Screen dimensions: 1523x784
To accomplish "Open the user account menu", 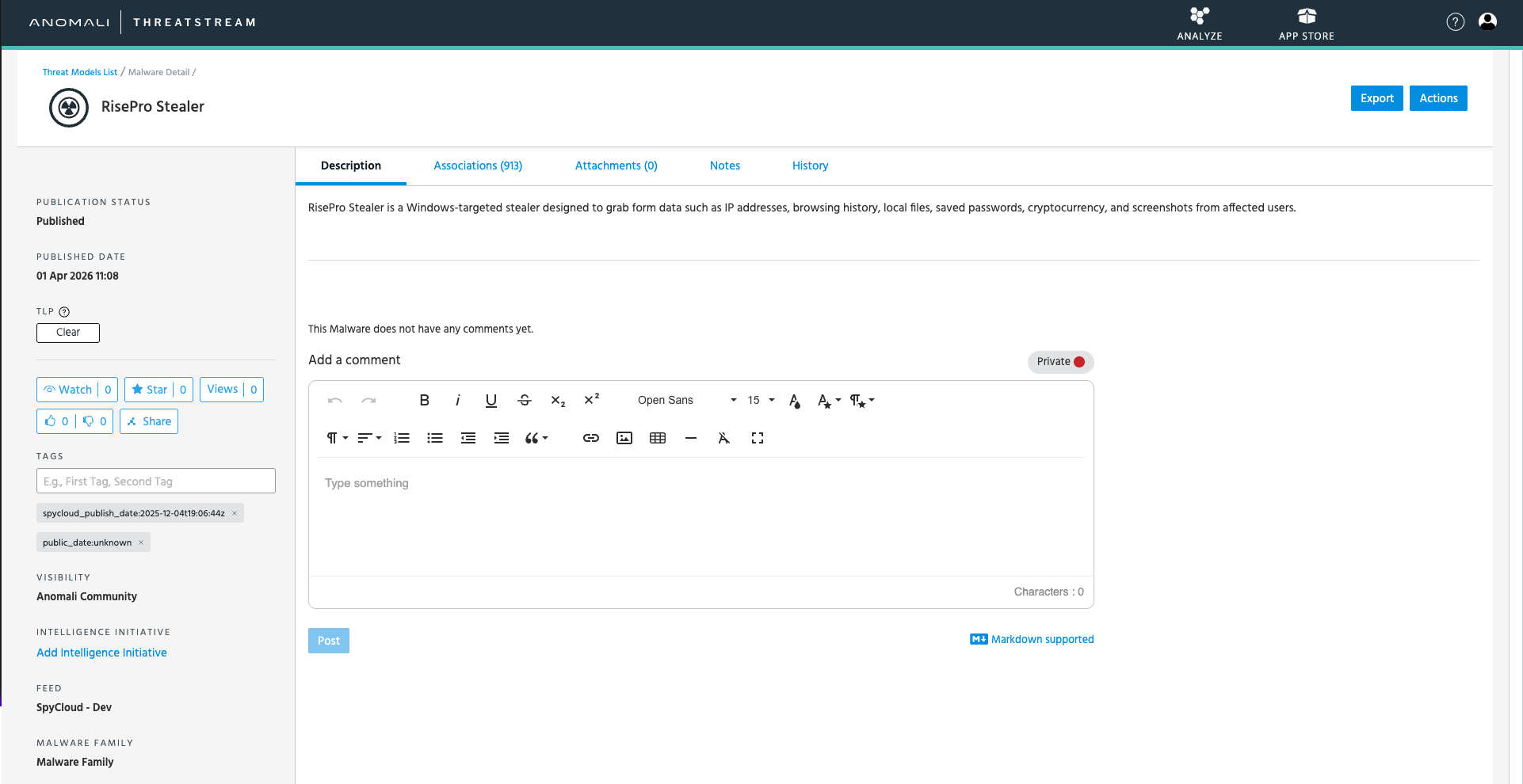I will (x=1487, y=22).
